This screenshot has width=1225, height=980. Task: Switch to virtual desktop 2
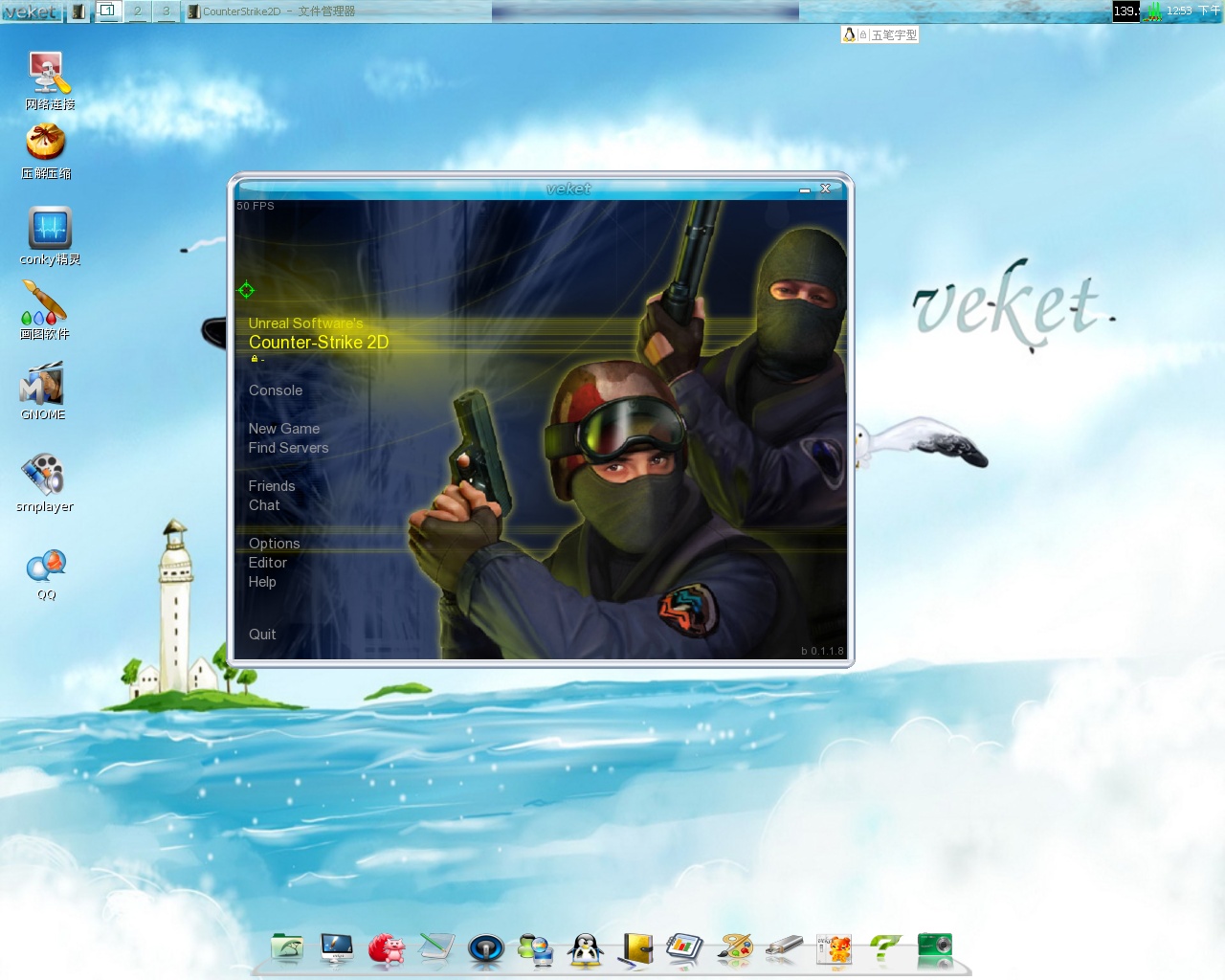(x=138, y=11)
